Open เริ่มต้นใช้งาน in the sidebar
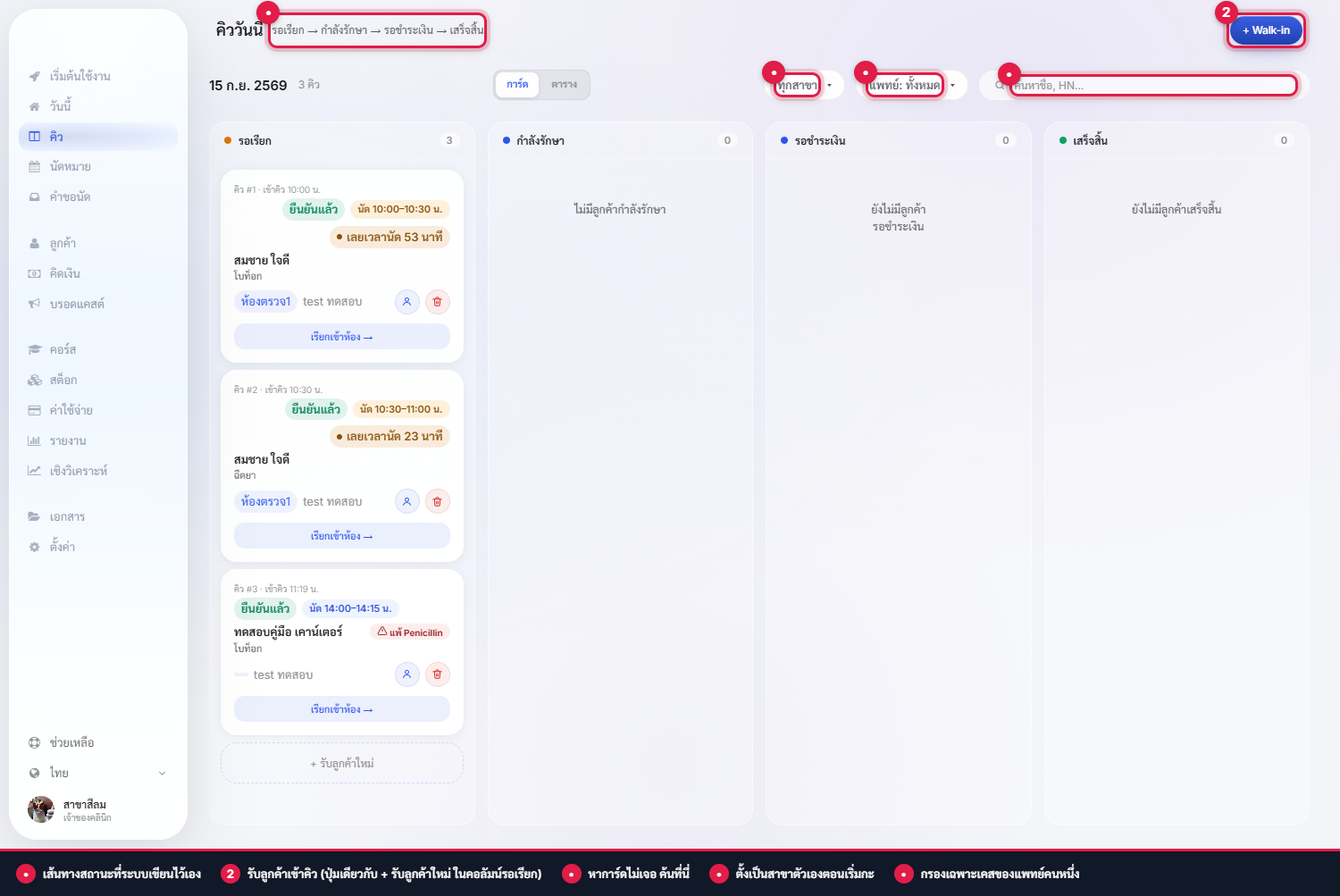Viewport: 1340px width, 896px height. (x=98, y=76)
